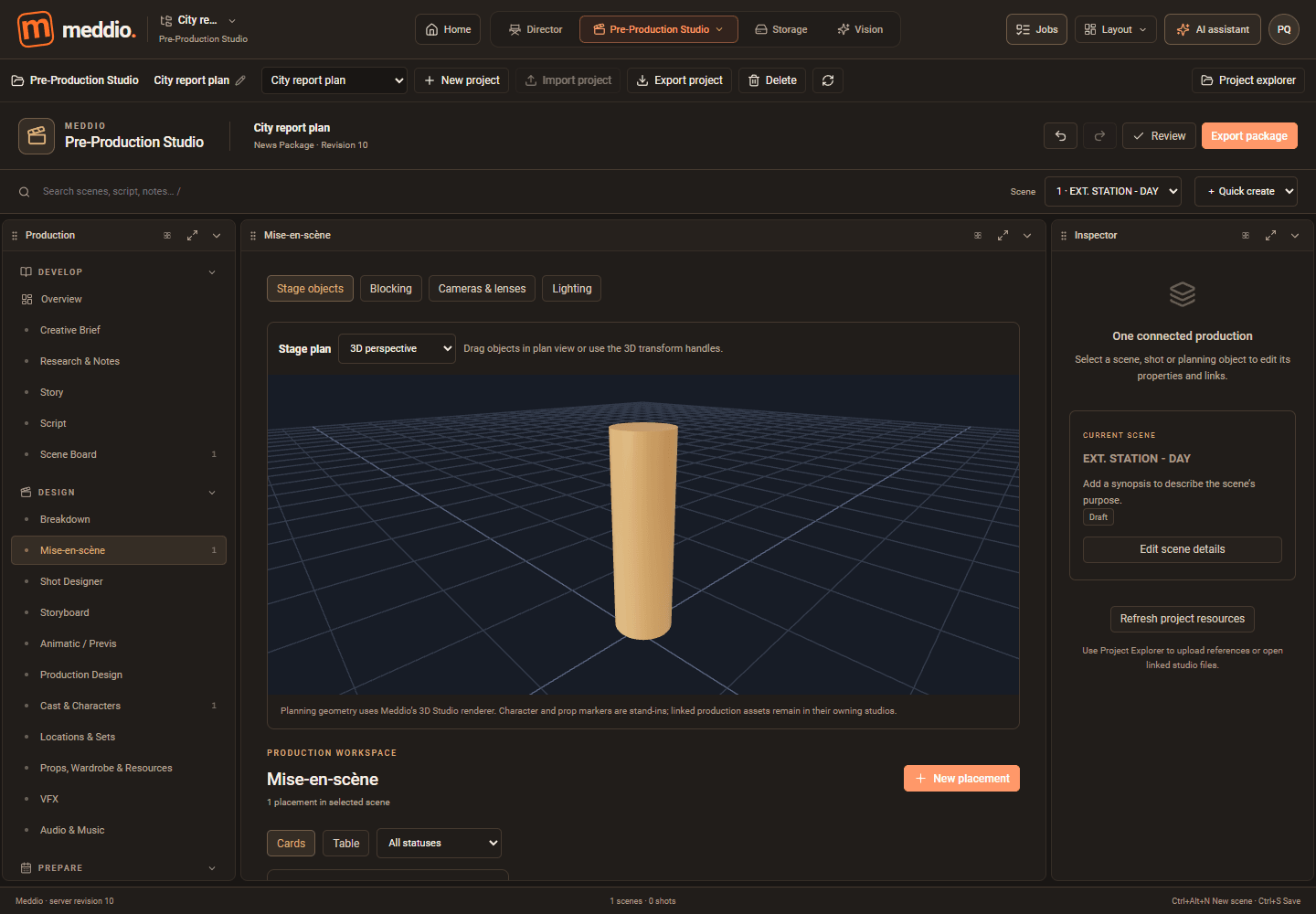The image size is (1316, 914).
Task: Open the Jobs list
Action: pyautogui.click(x=1036, y=29)
